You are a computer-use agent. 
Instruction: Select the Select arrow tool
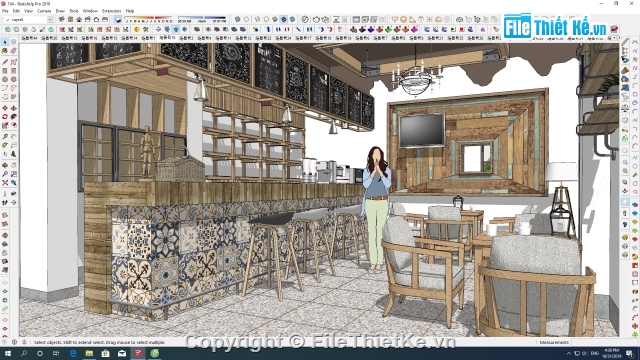[5, 42]
